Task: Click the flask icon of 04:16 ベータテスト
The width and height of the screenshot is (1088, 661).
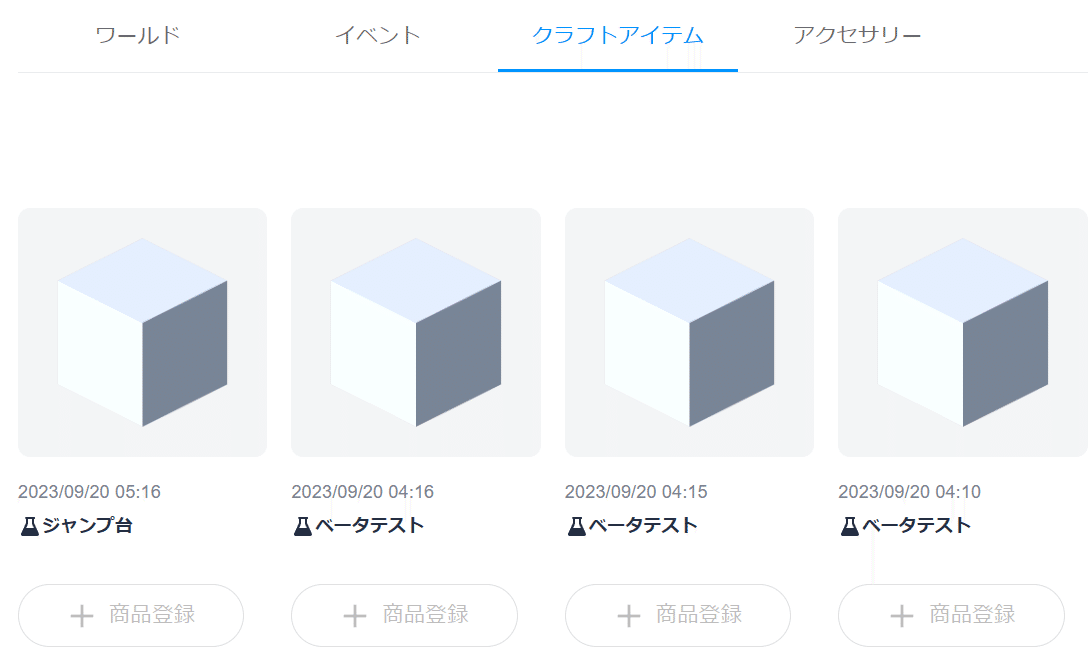Action: pyautogui.click(x=303, y=526)
